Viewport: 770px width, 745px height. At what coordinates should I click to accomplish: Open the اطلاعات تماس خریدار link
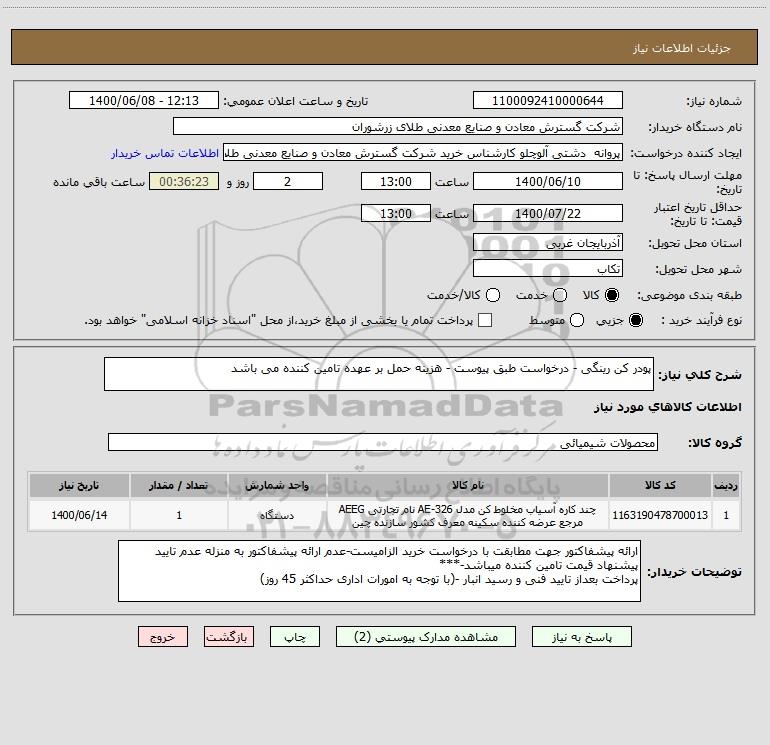pos(165,153)
